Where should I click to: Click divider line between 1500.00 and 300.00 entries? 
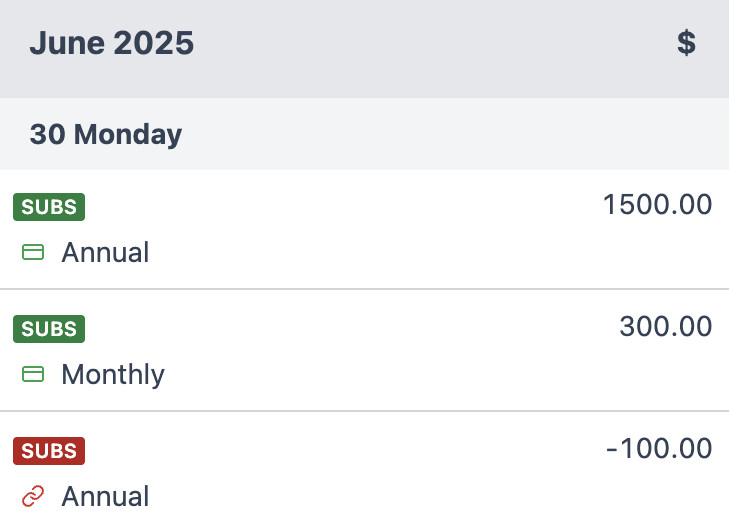(x=364, y=290)
